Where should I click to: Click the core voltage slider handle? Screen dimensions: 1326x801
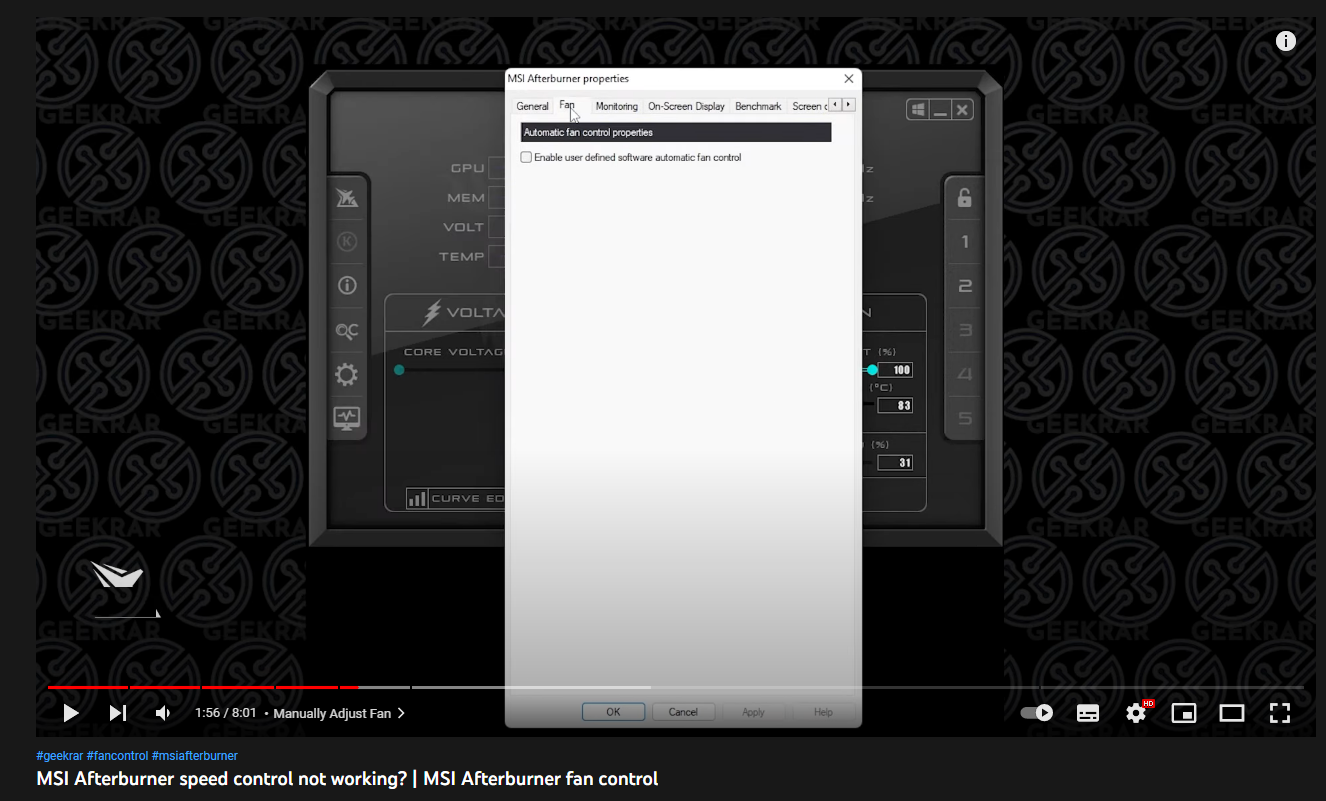(x=399, y=370)
